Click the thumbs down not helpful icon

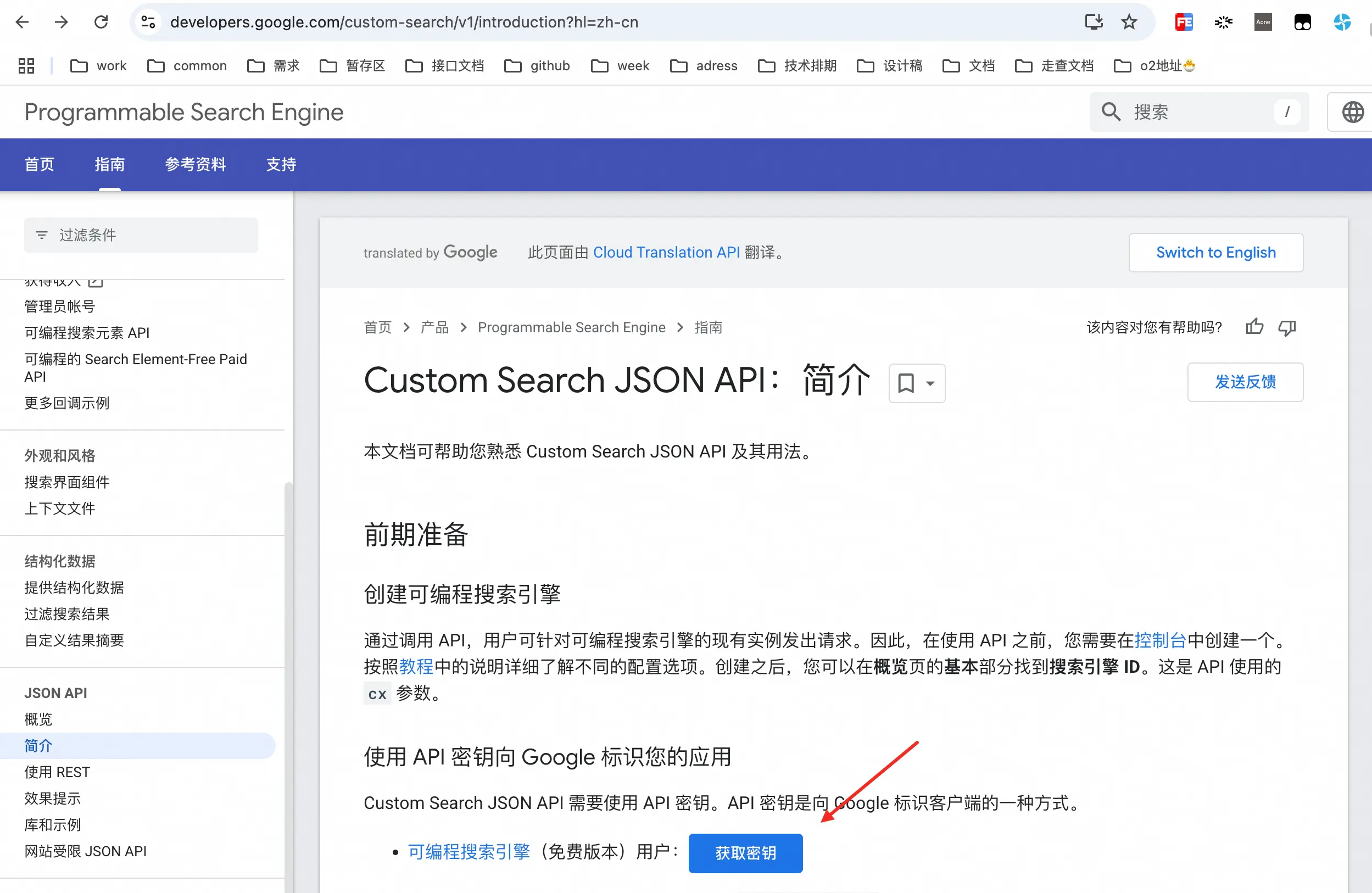pos(1287,327)
